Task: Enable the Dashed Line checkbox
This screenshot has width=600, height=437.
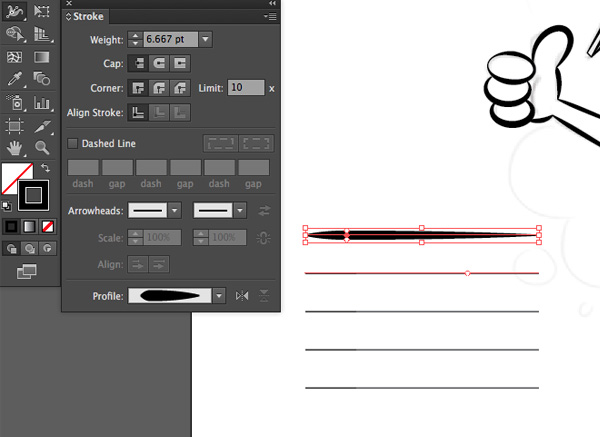Action: (x=73, y=144)
